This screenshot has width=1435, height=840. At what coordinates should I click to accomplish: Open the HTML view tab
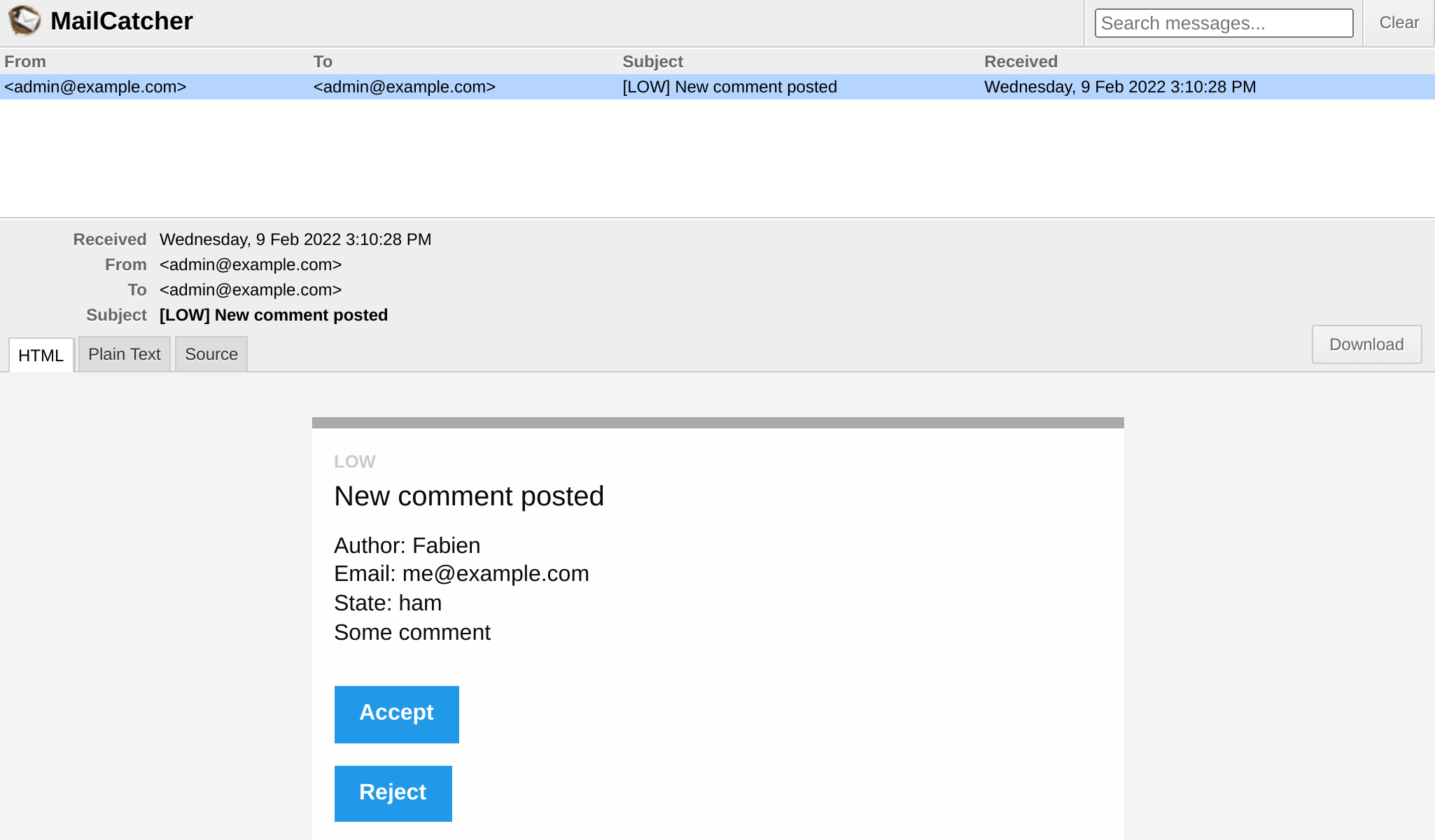click(x=41, y=356)
